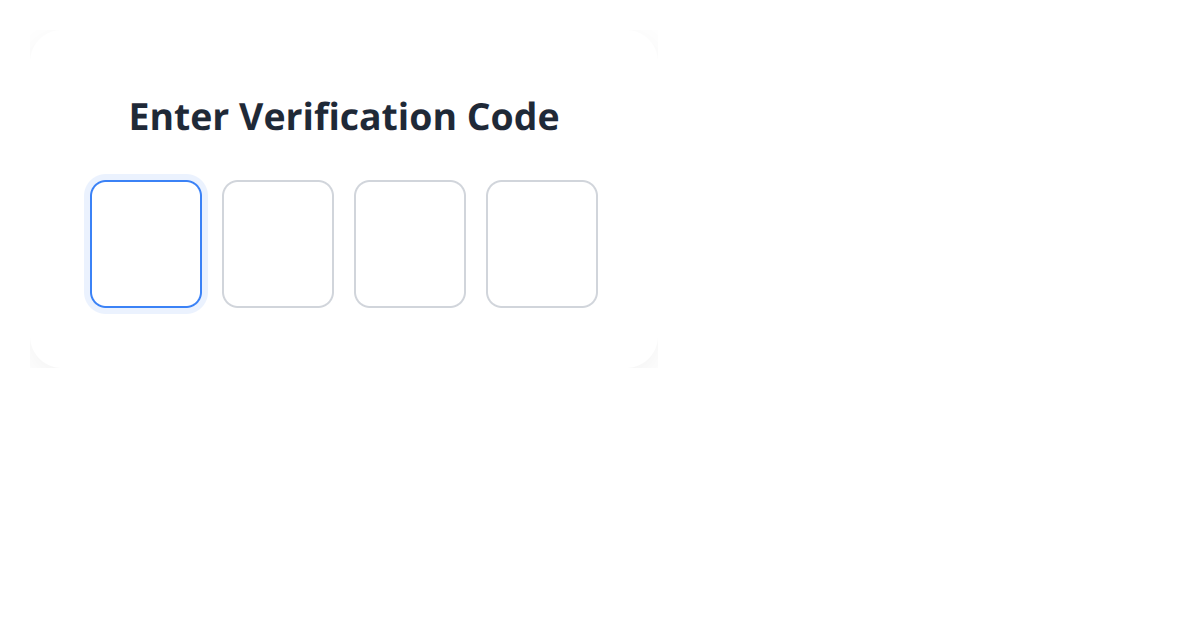This screenshot has height=630, width=1200.
Task: Select the currently focused blue-highlighted code box
Action: [x=146, y=244]
